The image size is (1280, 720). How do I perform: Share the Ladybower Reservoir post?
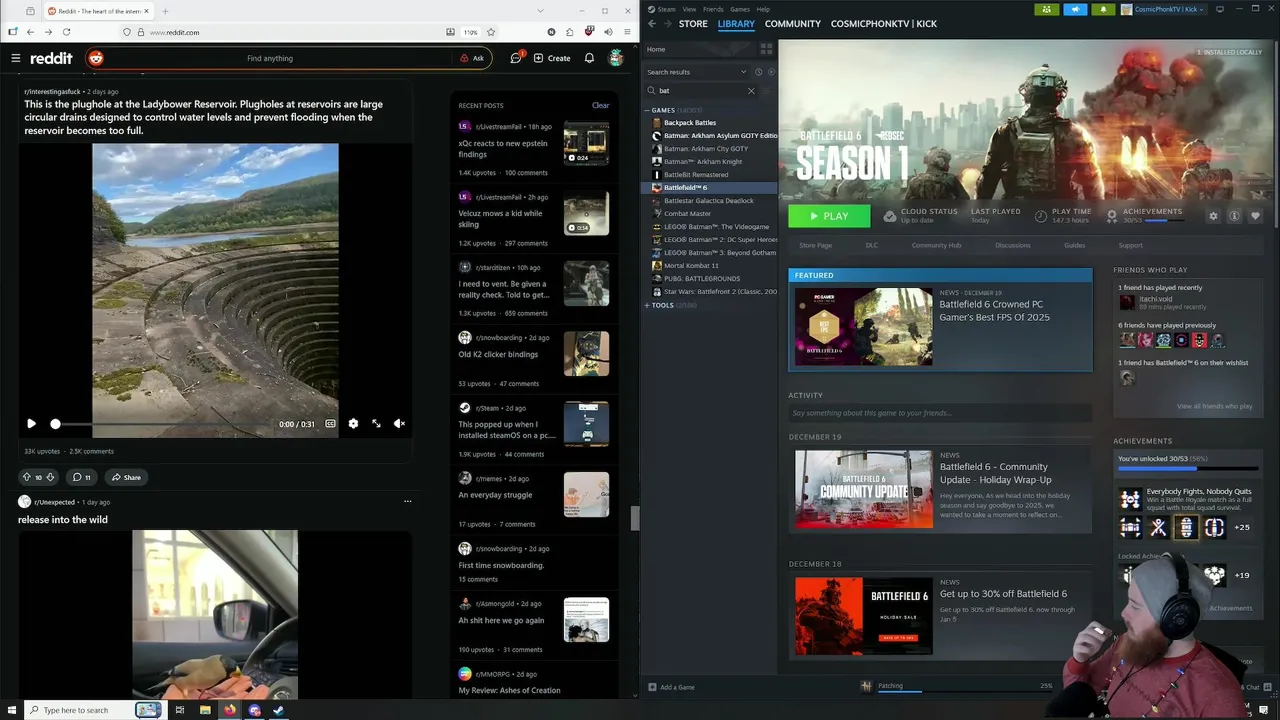point(126,477)
